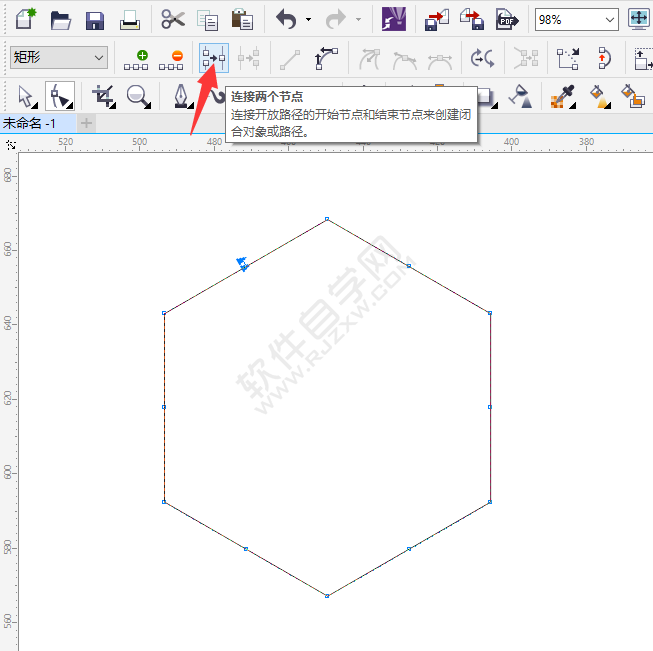Open a file with the folder icon
This screenshot has width=653, height=651.
[x=61, y=19]
